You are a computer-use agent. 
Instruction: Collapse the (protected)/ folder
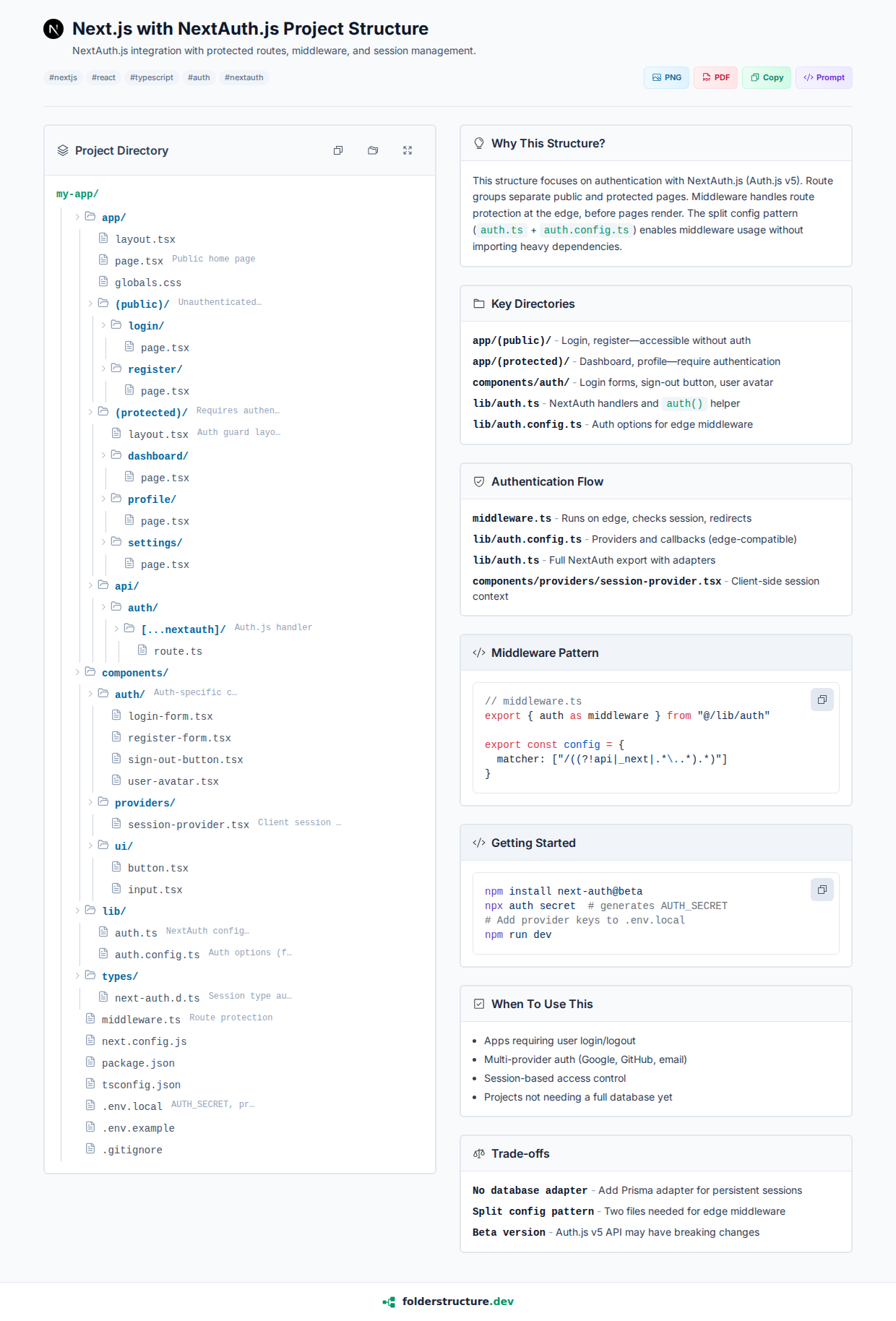91,412
